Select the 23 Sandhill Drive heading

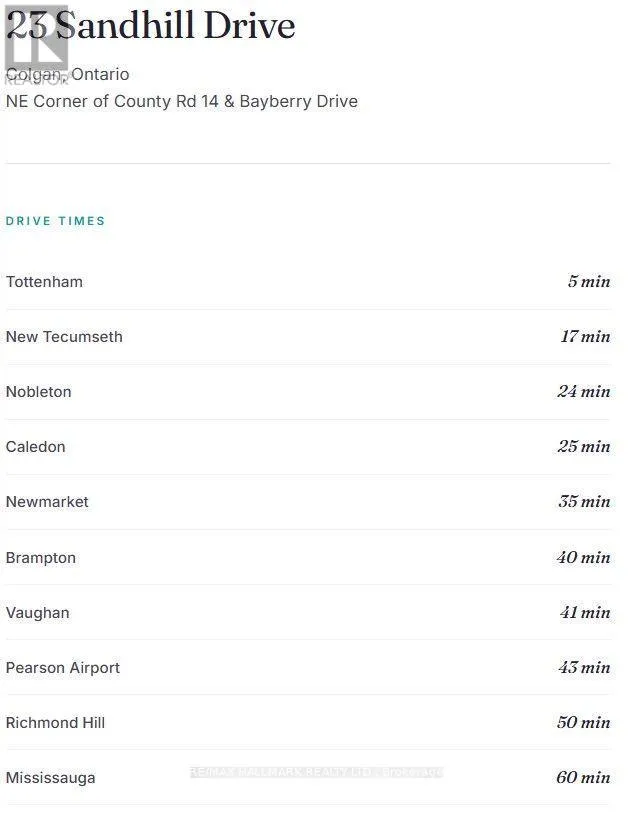pos(150,25)
